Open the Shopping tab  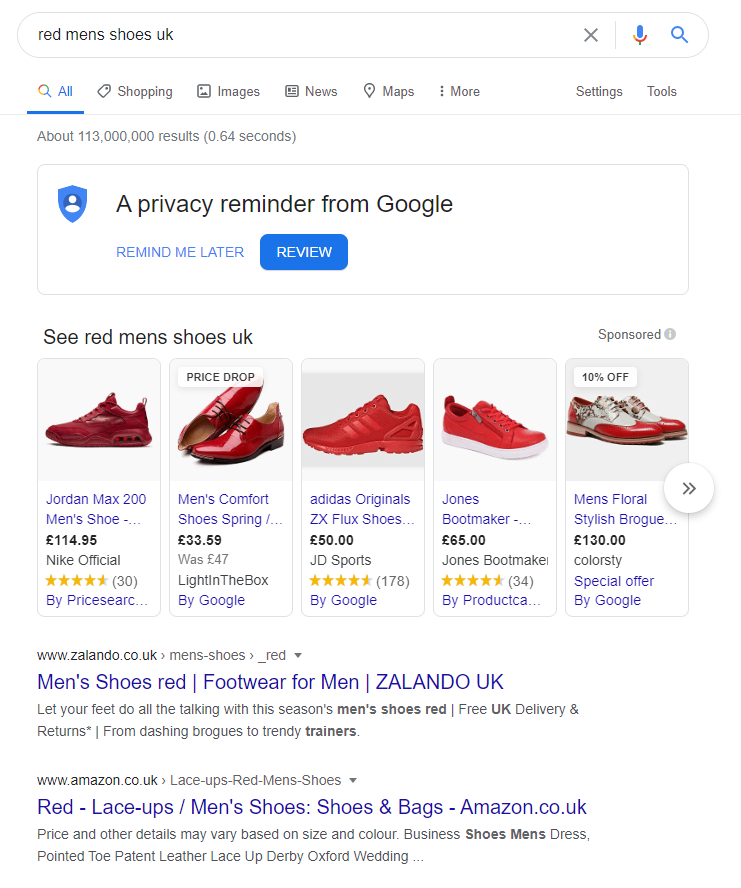click(x=135, y=91)
